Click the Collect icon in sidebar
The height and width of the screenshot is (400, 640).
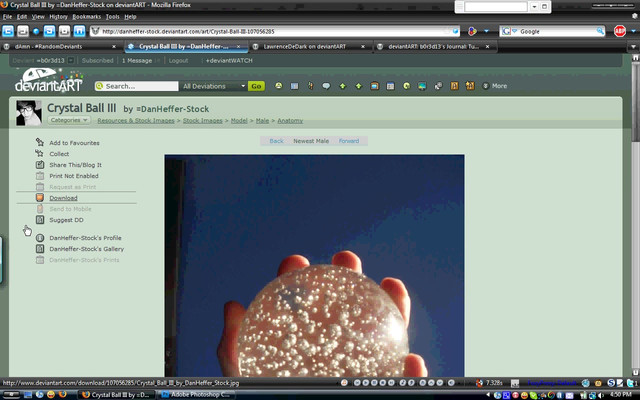pos(40,153)
